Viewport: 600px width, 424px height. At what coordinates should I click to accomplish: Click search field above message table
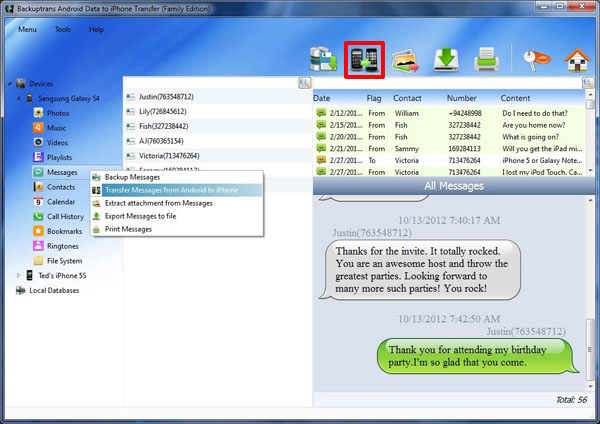click(448, 83)
